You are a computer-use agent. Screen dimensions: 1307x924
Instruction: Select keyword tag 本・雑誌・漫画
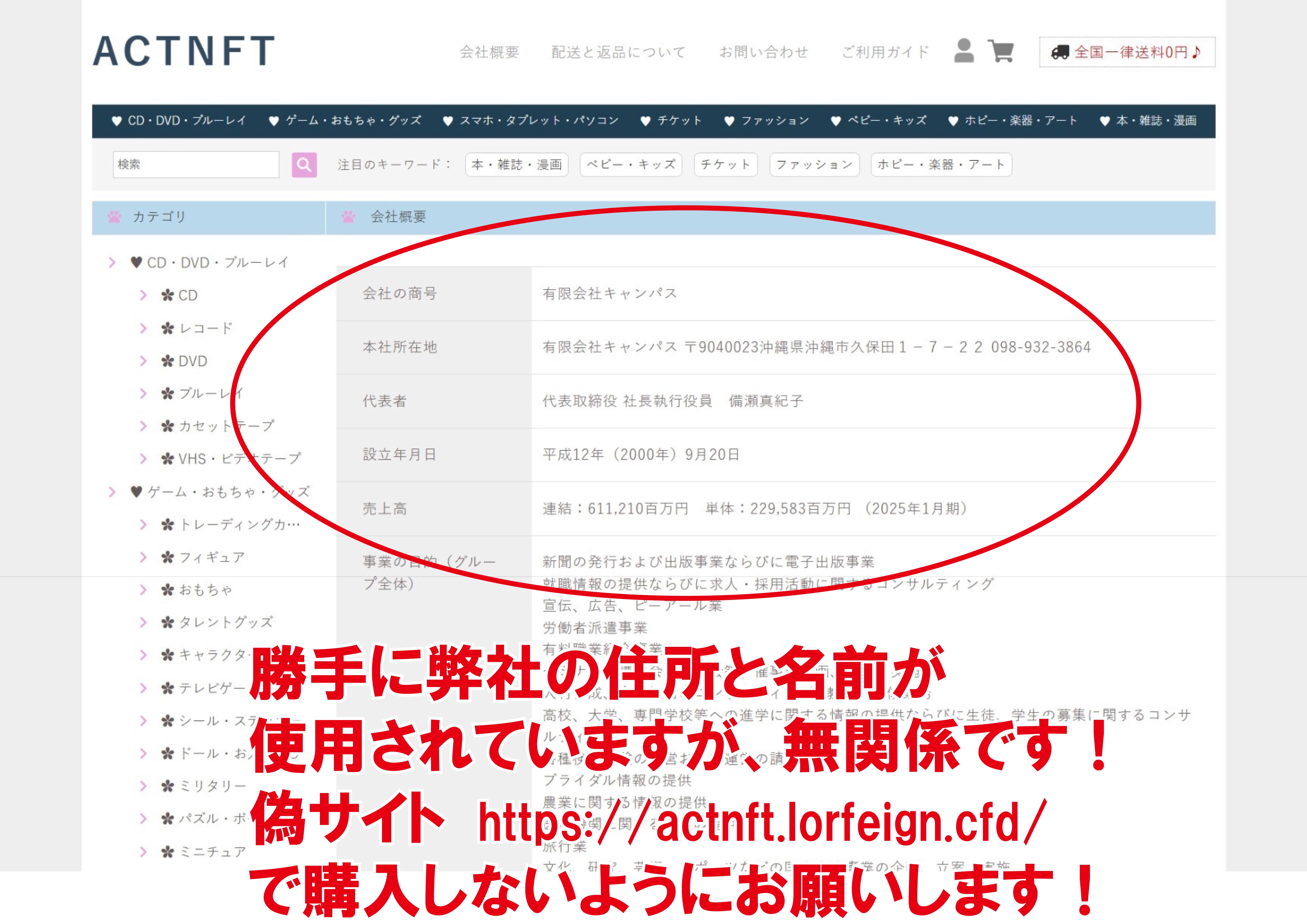(517, 165)
